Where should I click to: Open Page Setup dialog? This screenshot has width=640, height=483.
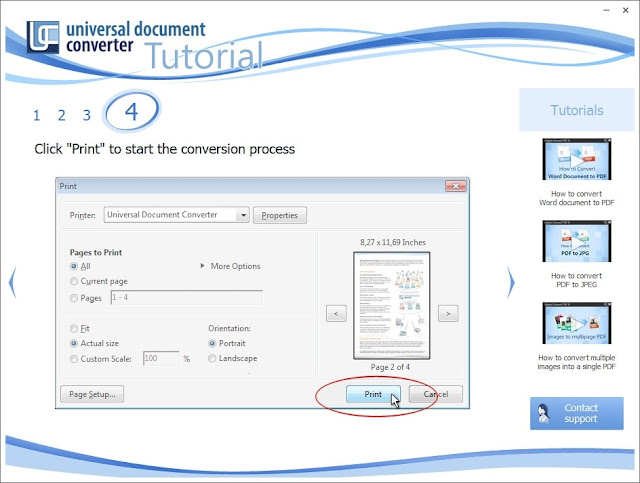click(92, 394)
